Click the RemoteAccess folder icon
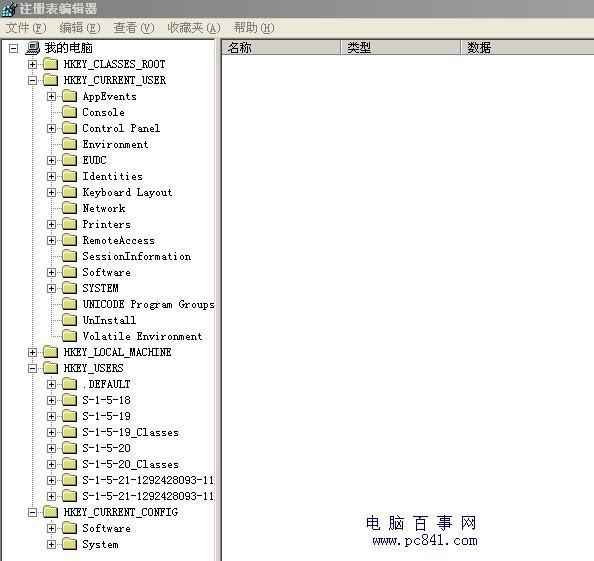 (69, 240)
